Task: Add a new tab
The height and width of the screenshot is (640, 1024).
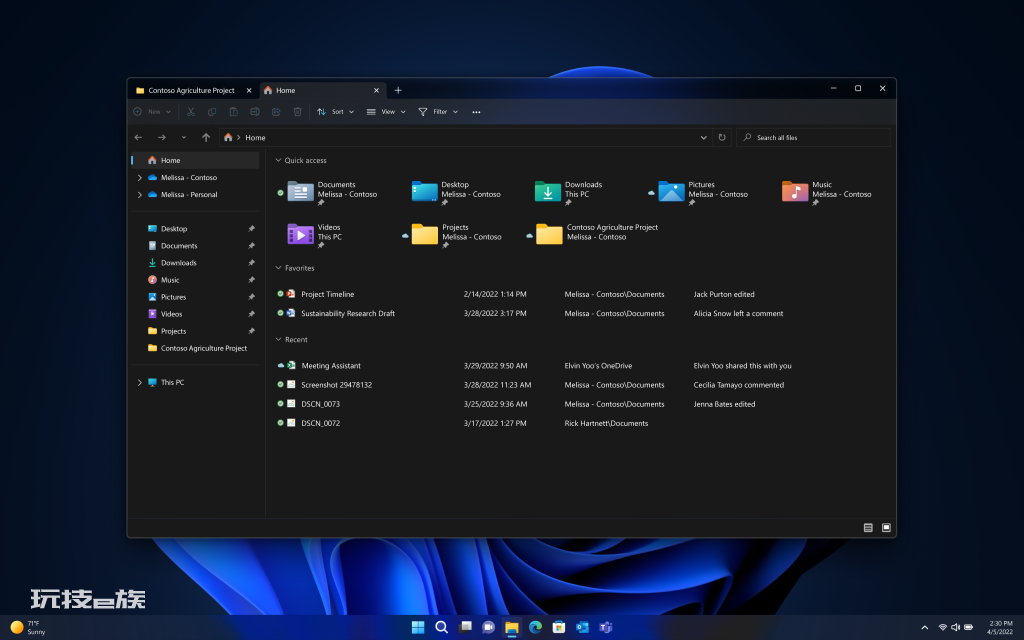Action: (398, 90)
